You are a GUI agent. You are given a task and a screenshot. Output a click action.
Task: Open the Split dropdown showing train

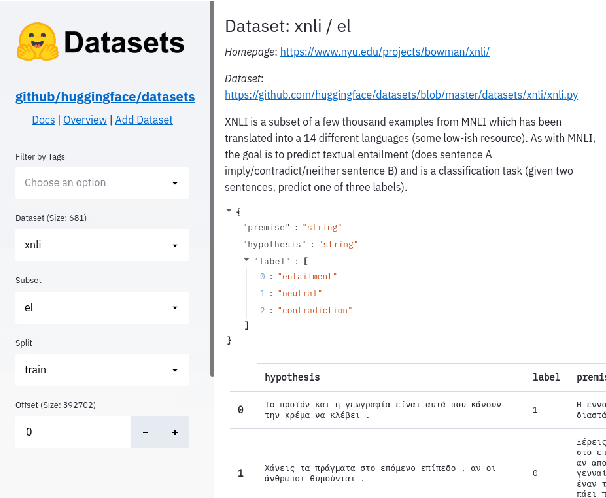coord(101,369)
